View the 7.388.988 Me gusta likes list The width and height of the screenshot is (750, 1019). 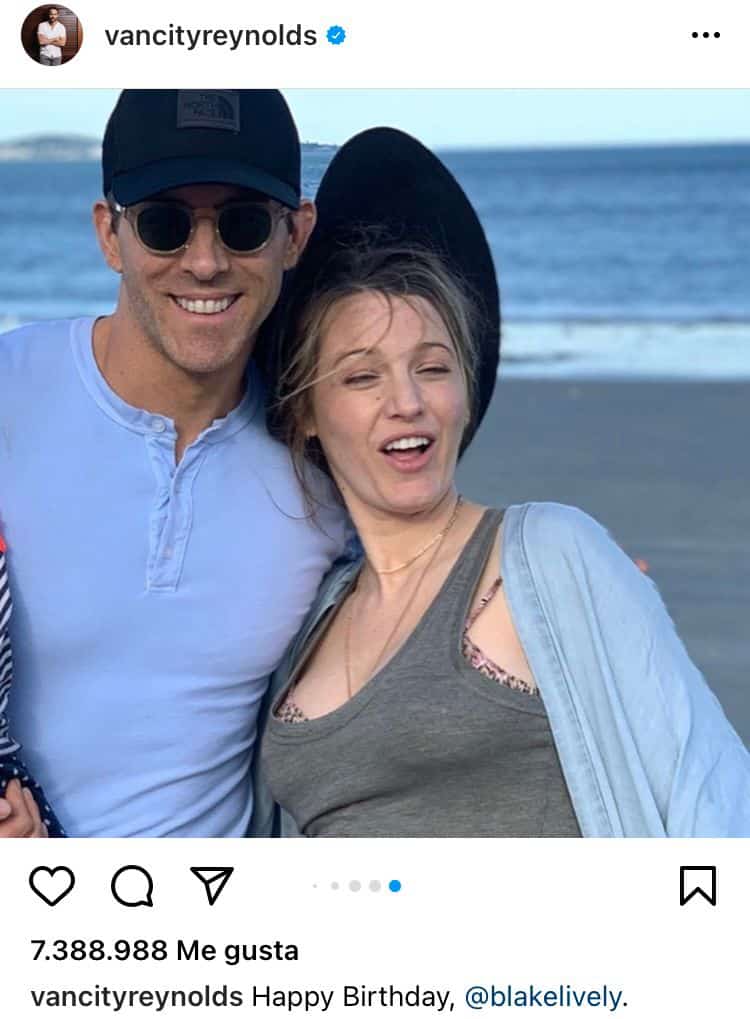[164, 951]
